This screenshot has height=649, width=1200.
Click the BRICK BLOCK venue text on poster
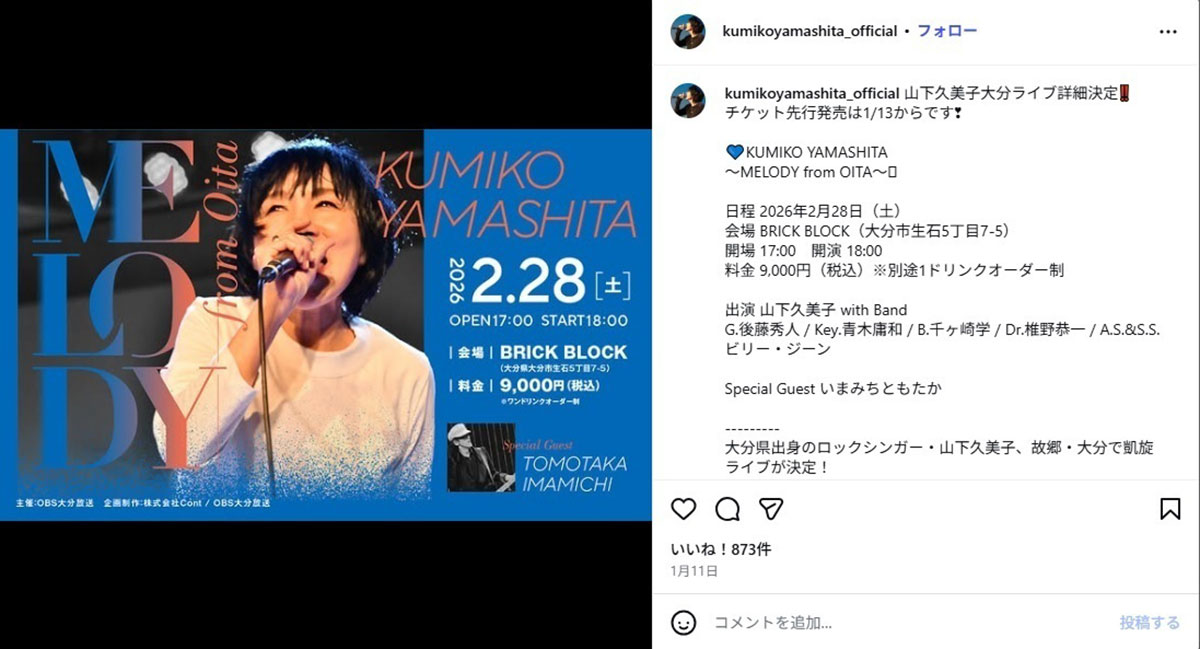tap(563, 352)
